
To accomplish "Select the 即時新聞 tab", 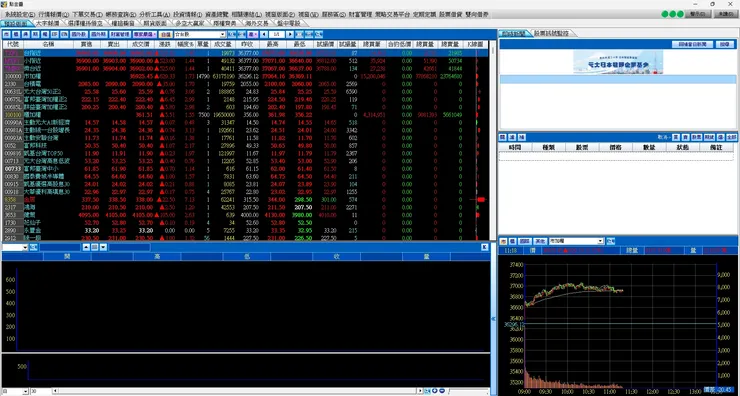I will tap(514, 33).
